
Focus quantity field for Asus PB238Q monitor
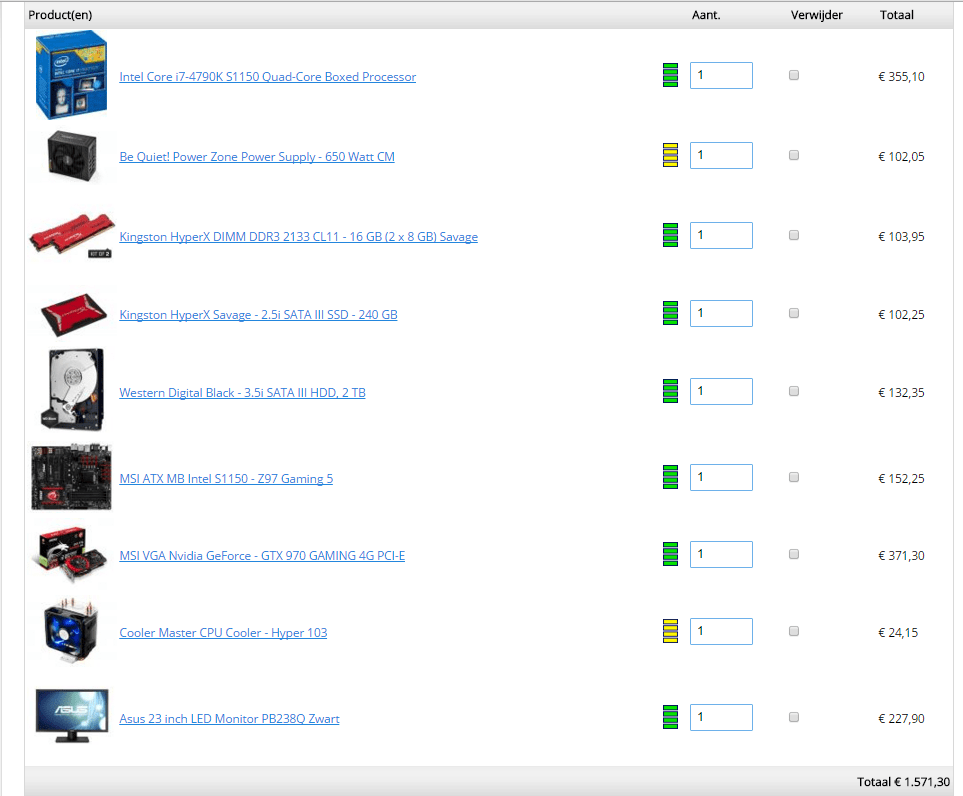(x=721, y=717)
